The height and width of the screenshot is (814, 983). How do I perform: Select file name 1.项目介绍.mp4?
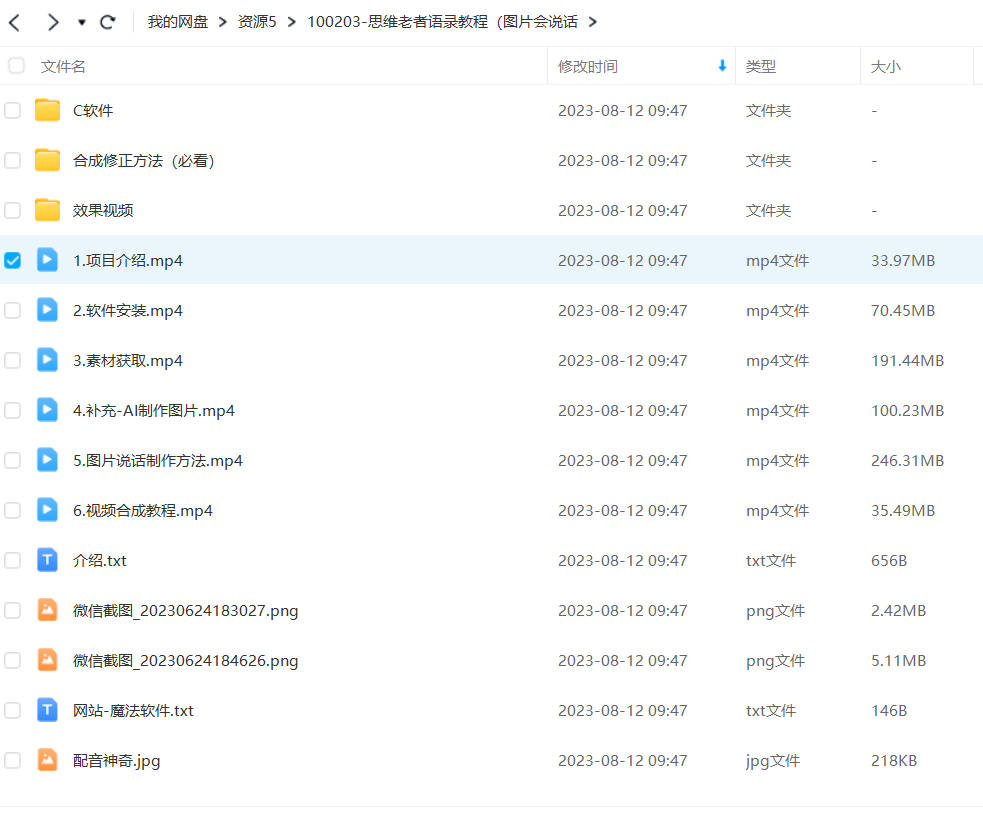pos(128,260)
